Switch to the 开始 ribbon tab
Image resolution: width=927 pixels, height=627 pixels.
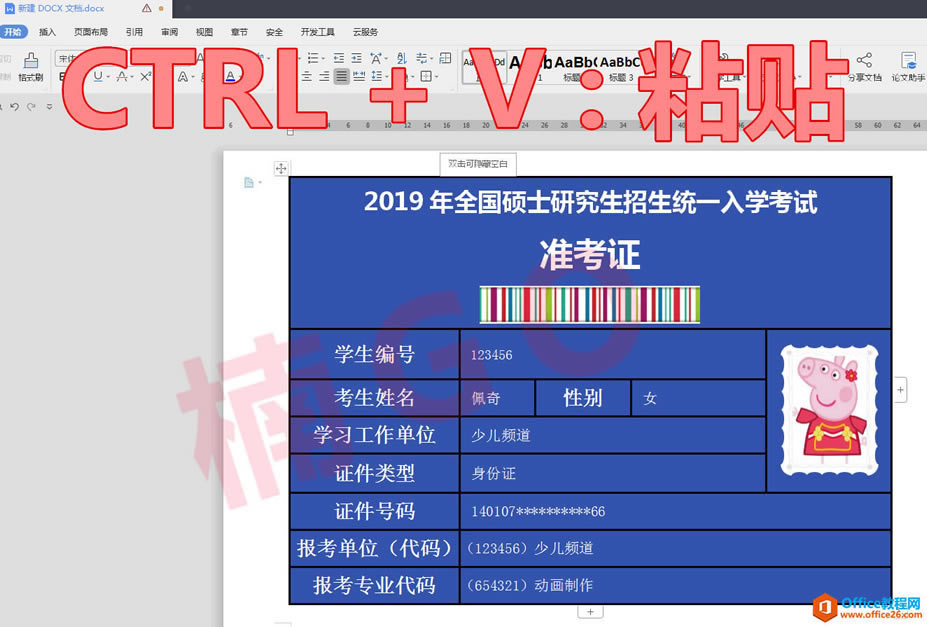[x=13, y=32]
